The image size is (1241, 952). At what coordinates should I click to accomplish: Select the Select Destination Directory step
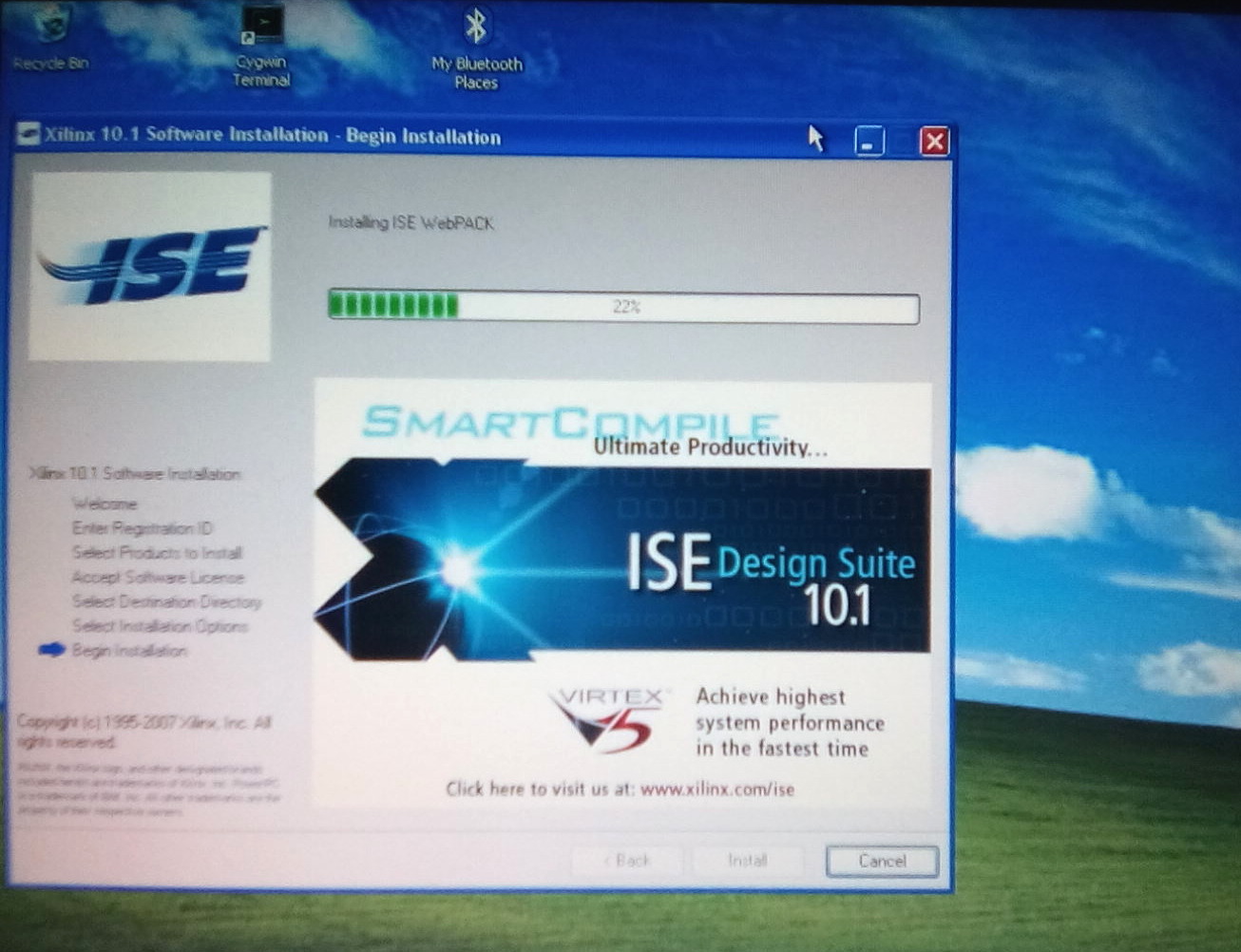(x=166, y=601)
